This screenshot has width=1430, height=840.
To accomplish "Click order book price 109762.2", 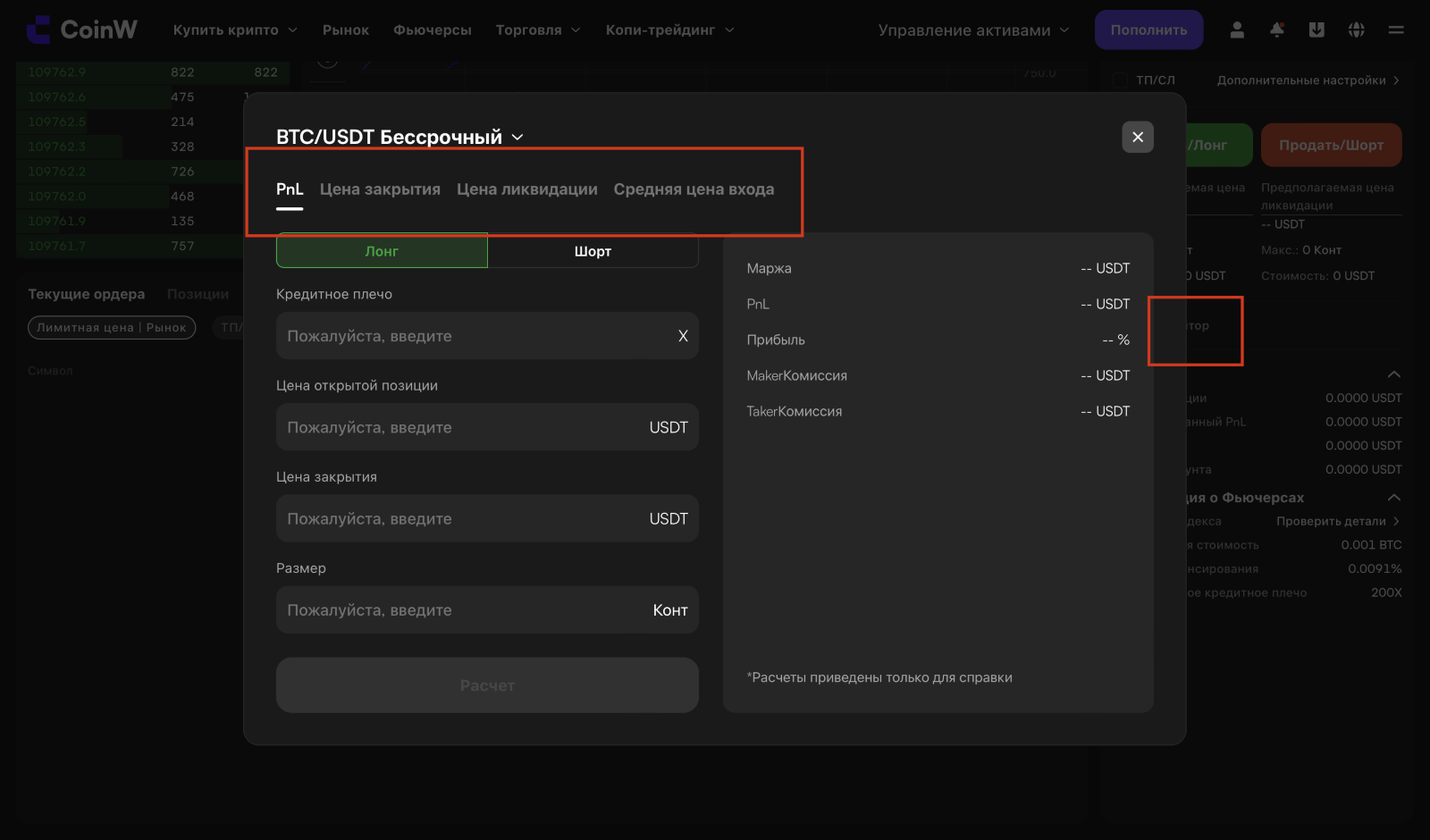I will pyautogui.click(x=57, y=172).
